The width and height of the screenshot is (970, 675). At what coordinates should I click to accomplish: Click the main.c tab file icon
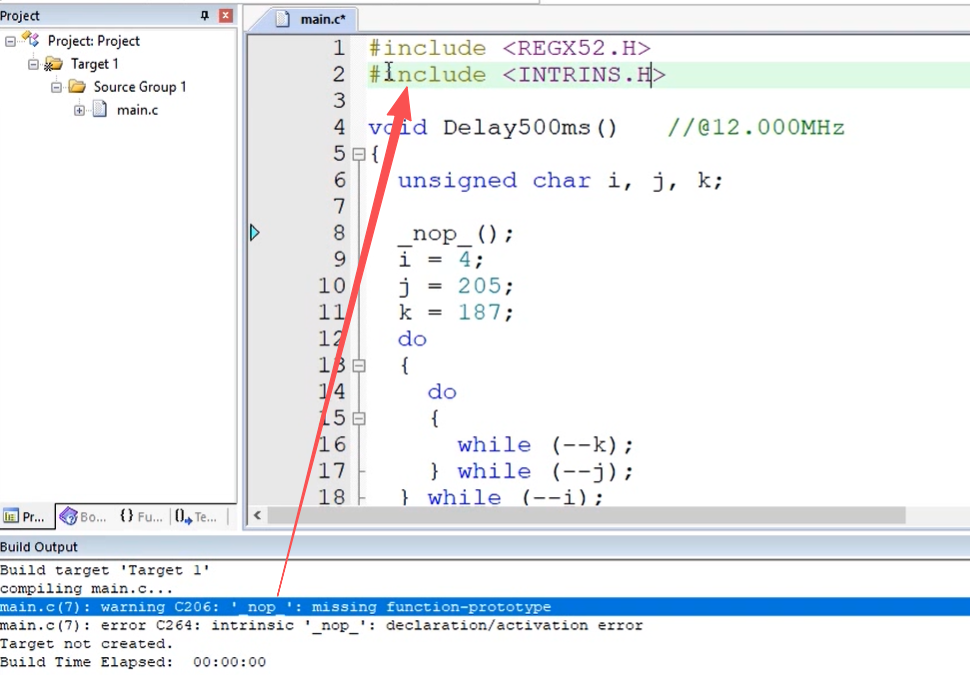[283, 19]
